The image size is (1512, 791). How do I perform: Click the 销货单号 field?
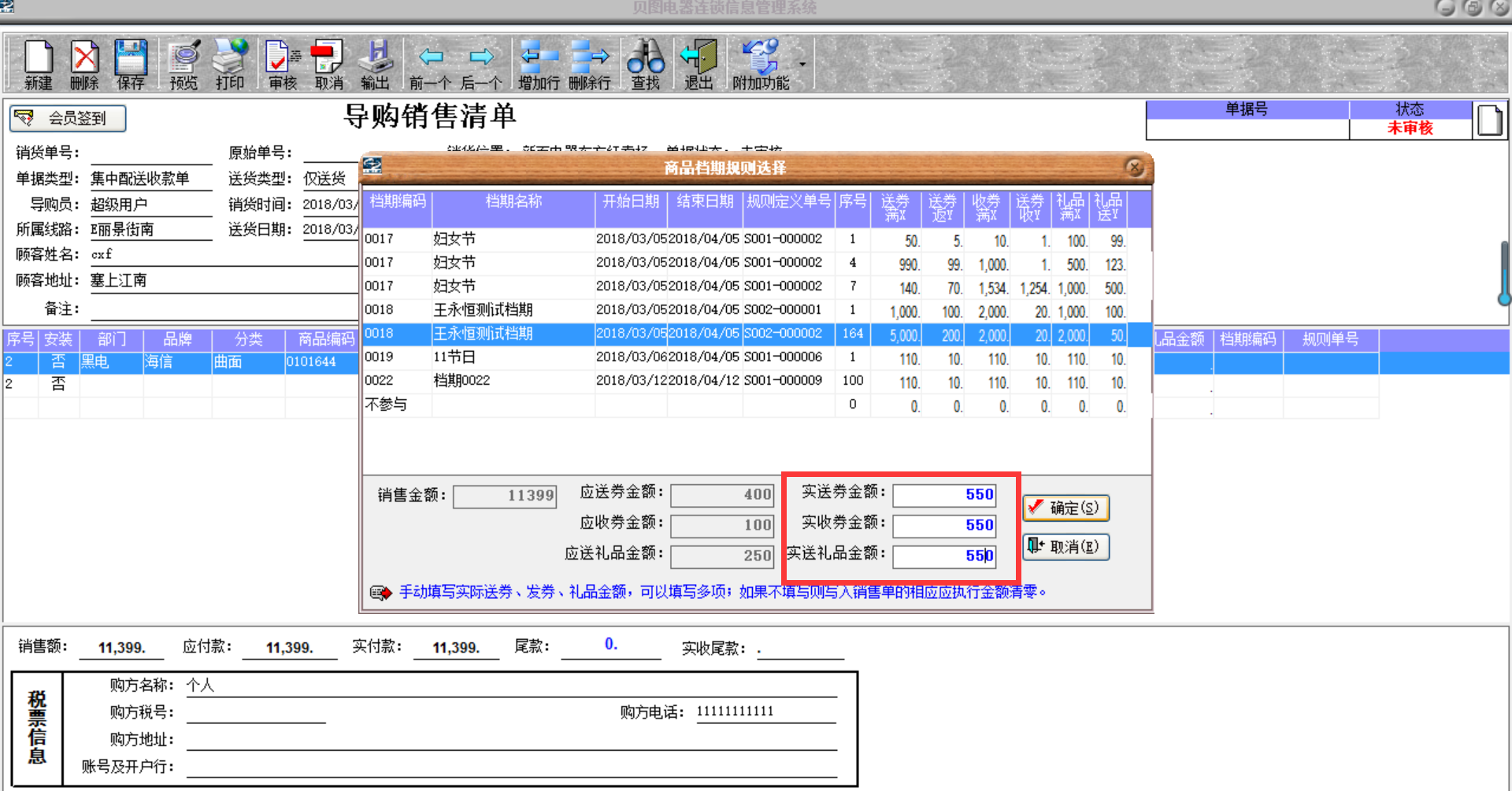(x=151, y=153)
